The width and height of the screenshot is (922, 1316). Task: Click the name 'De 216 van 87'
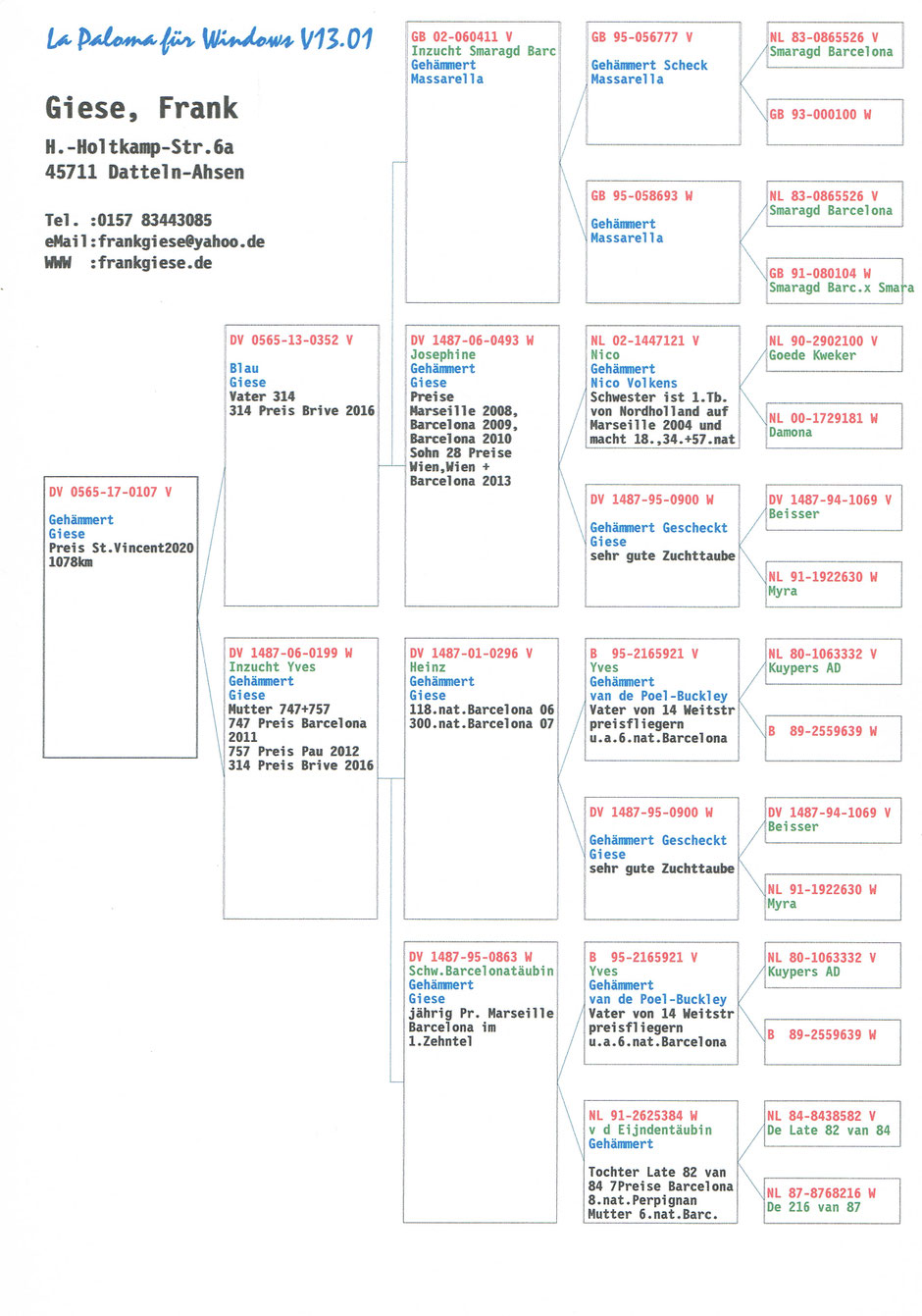coord(814,1207)
